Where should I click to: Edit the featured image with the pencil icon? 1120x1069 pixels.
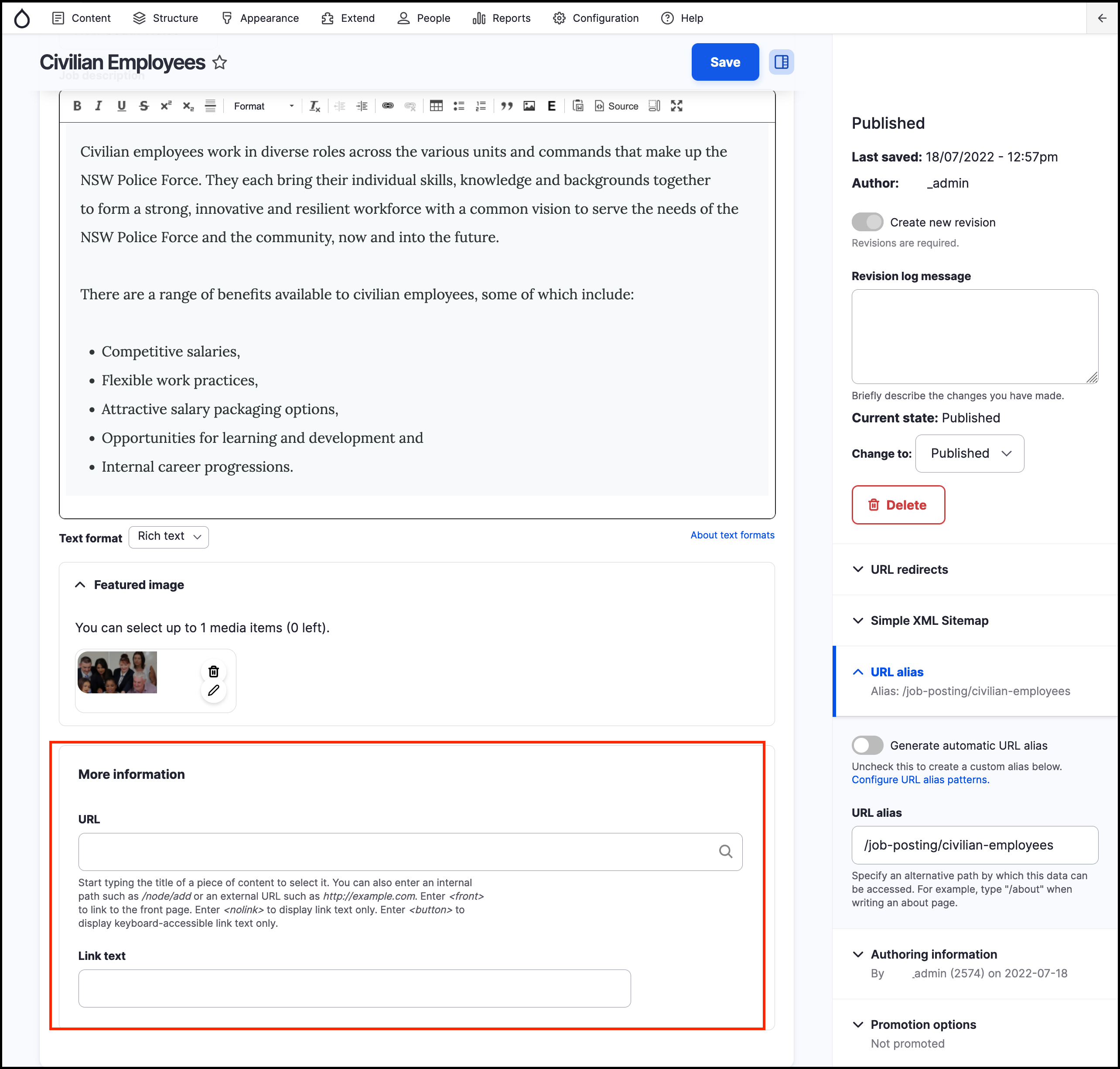214,691
